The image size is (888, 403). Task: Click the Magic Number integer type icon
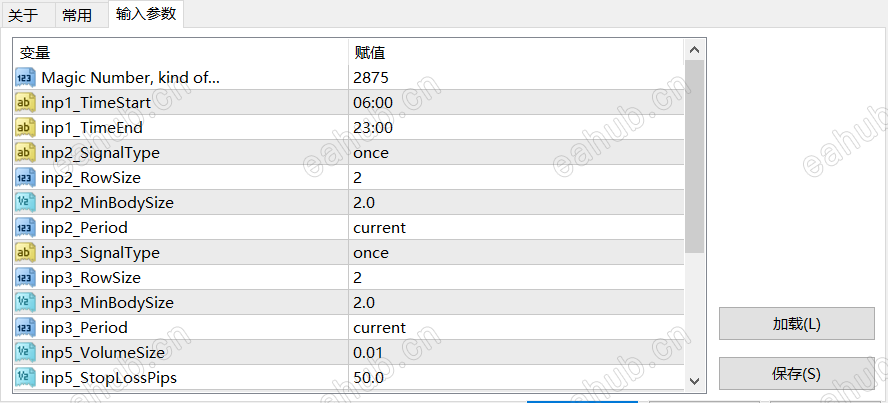click(x=25, y=78)
